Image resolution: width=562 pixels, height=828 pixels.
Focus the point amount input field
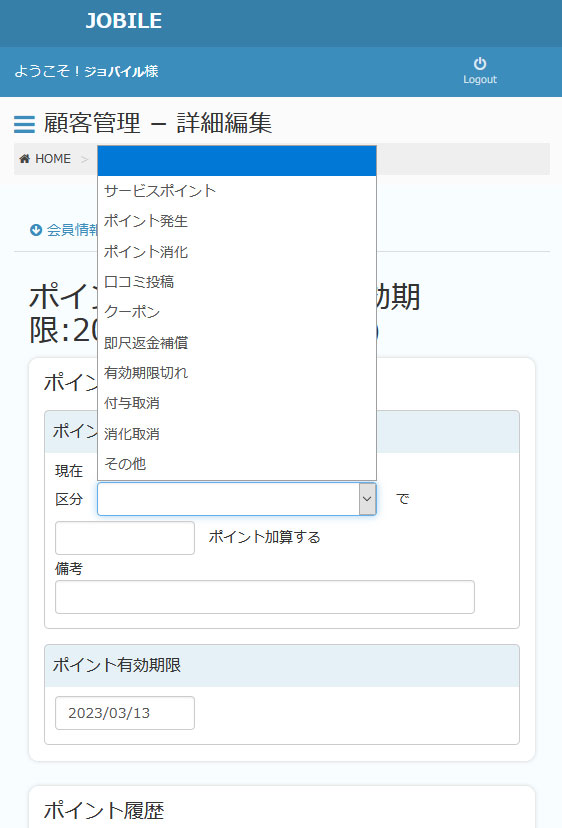click(125, 538)
